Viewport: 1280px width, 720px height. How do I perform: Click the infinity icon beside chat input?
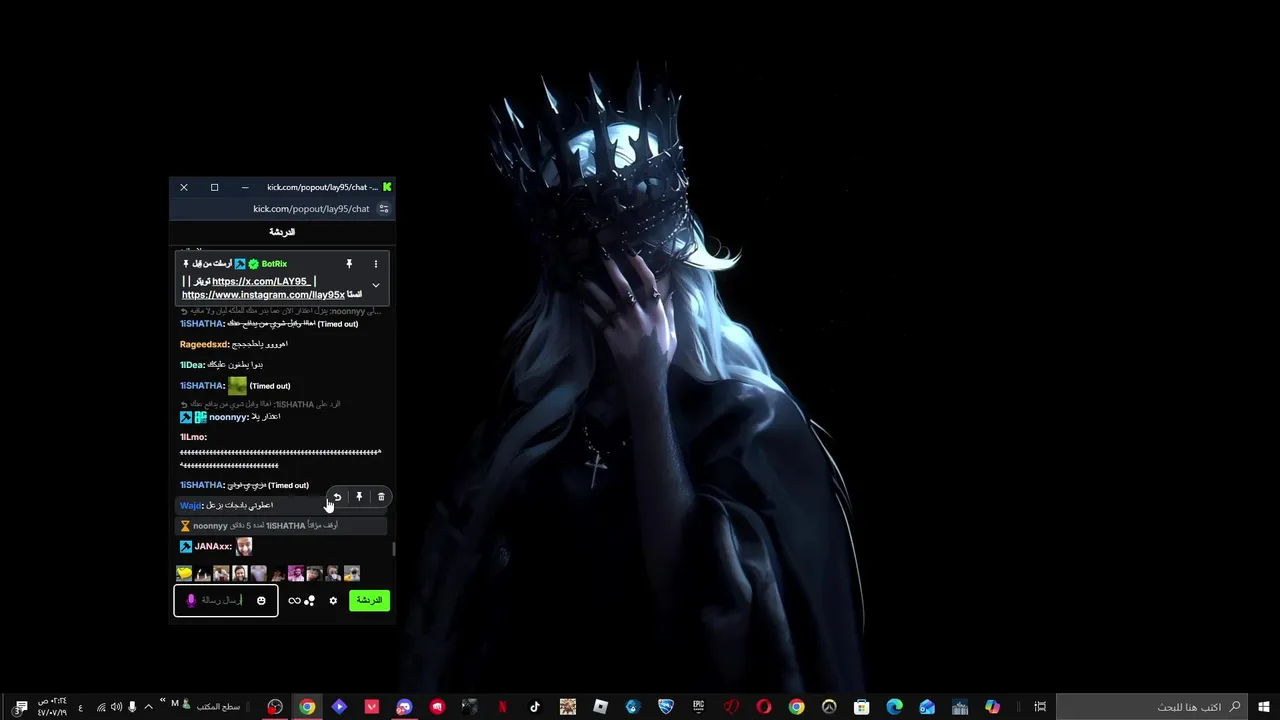tap(294, 601)
